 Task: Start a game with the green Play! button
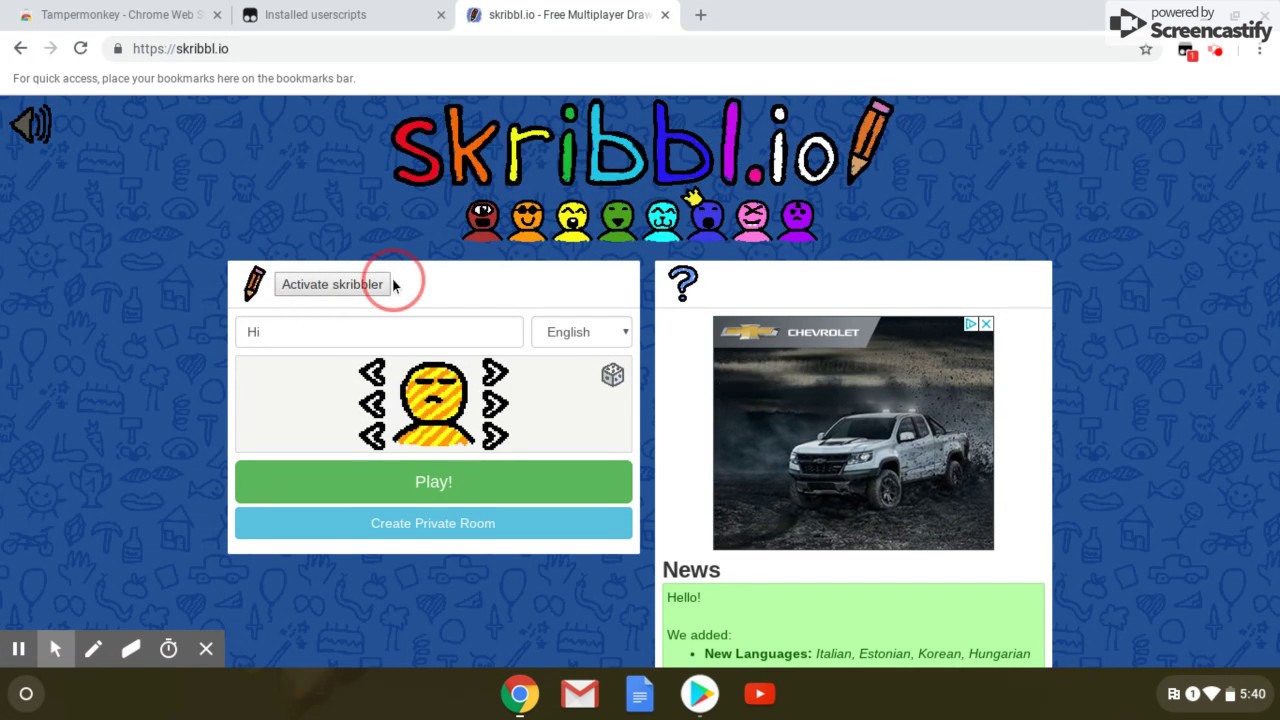pyautogui.click(x=434, y=482)
